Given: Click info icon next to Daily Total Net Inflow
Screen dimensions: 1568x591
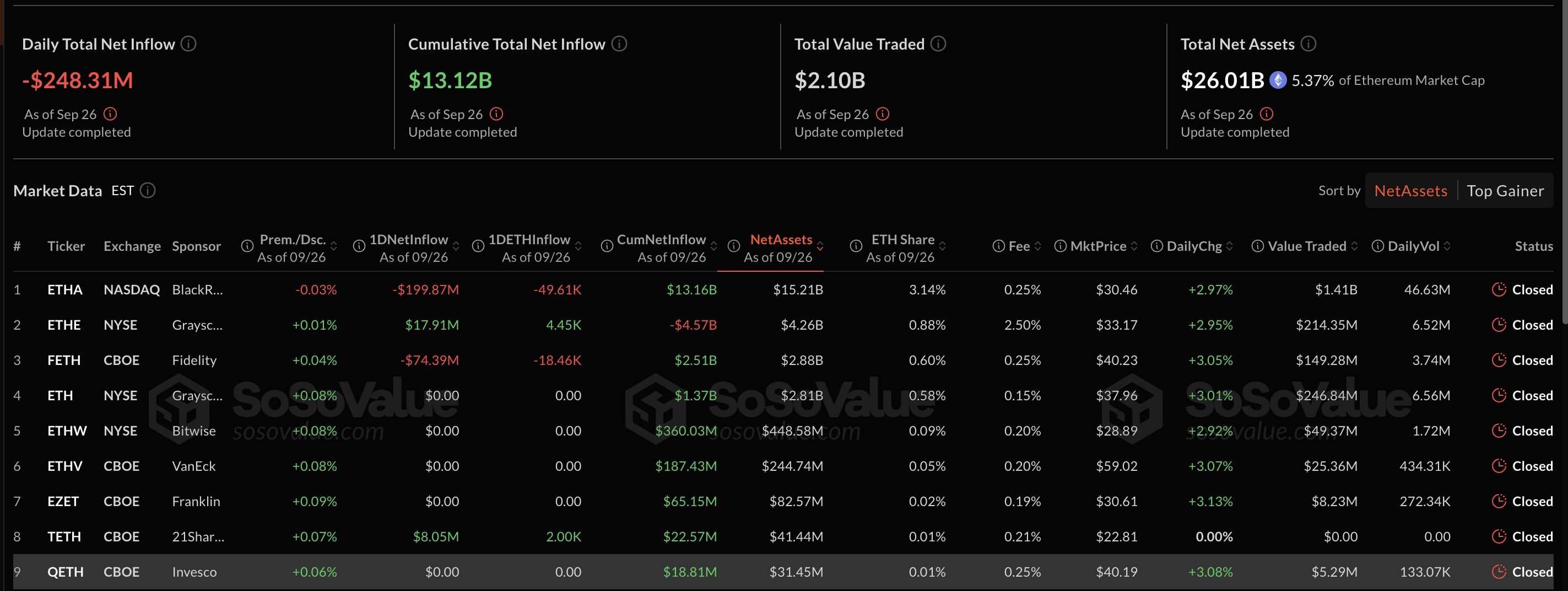Looking at the screenshot, I should (188, 44).
